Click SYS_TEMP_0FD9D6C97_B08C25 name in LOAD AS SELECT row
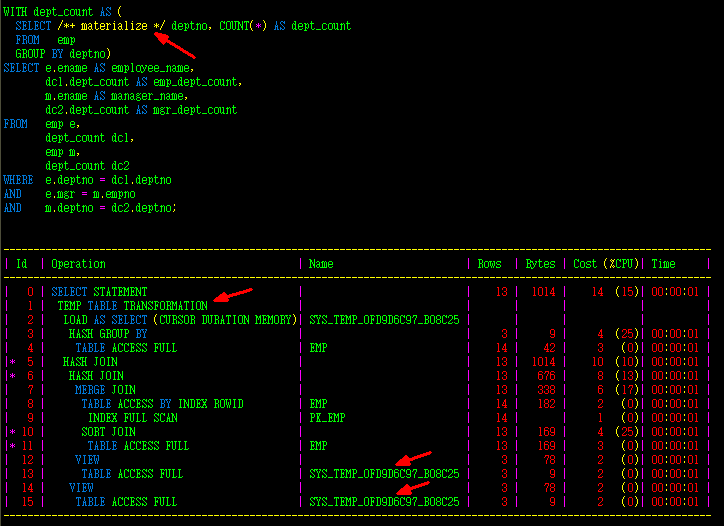724x526 pixels. point(384,320)
